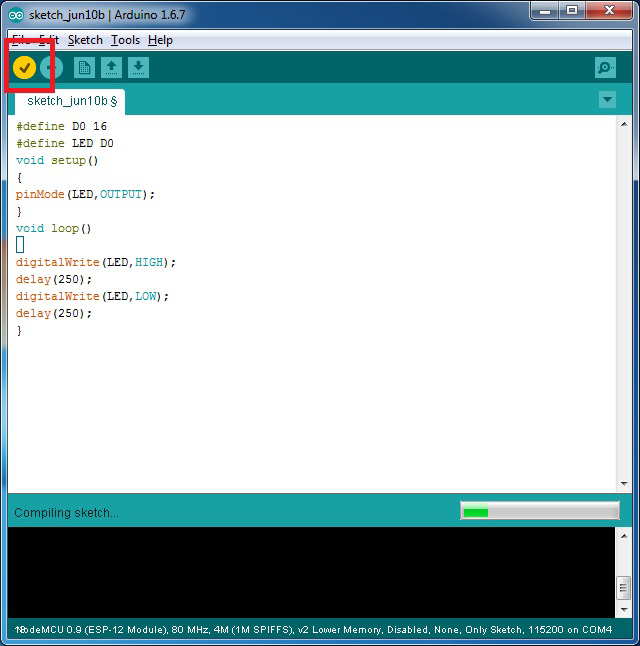Viewport: 640px width, 646px height.
Task: Maximize the Arduino window
Action: 571,12
